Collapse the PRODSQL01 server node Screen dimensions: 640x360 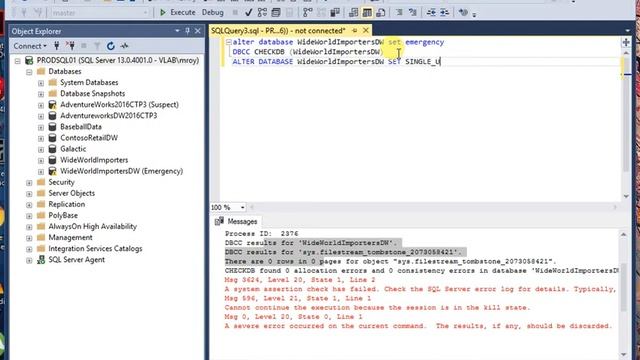(x=18, y=61)
